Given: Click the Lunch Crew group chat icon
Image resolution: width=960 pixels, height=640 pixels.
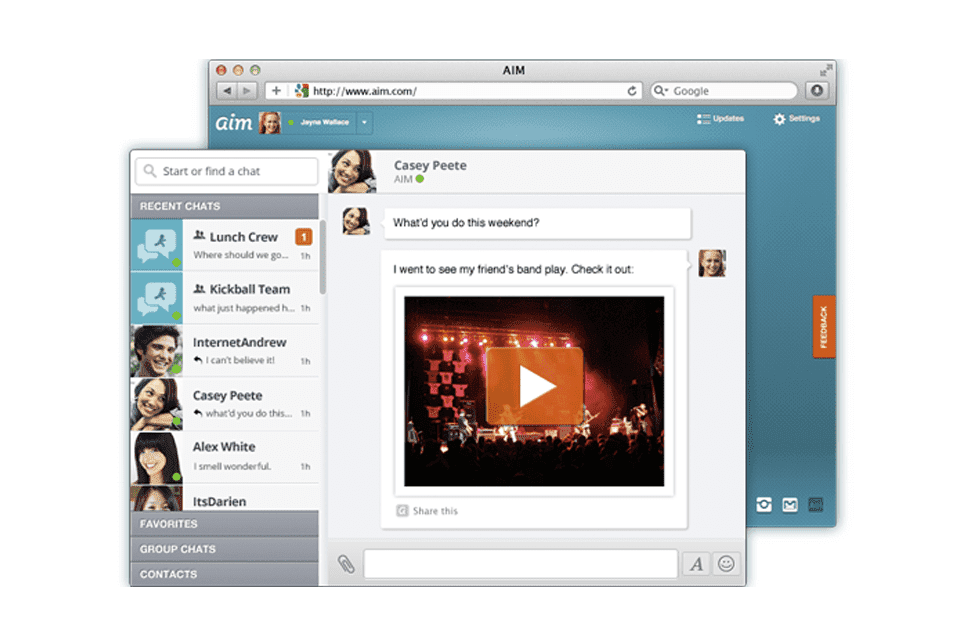Looking at the screenshot, I should point(157,245).
